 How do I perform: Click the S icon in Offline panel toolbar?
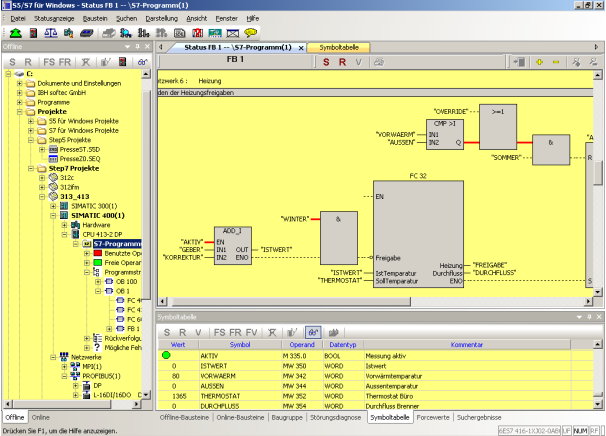(12, 62)
